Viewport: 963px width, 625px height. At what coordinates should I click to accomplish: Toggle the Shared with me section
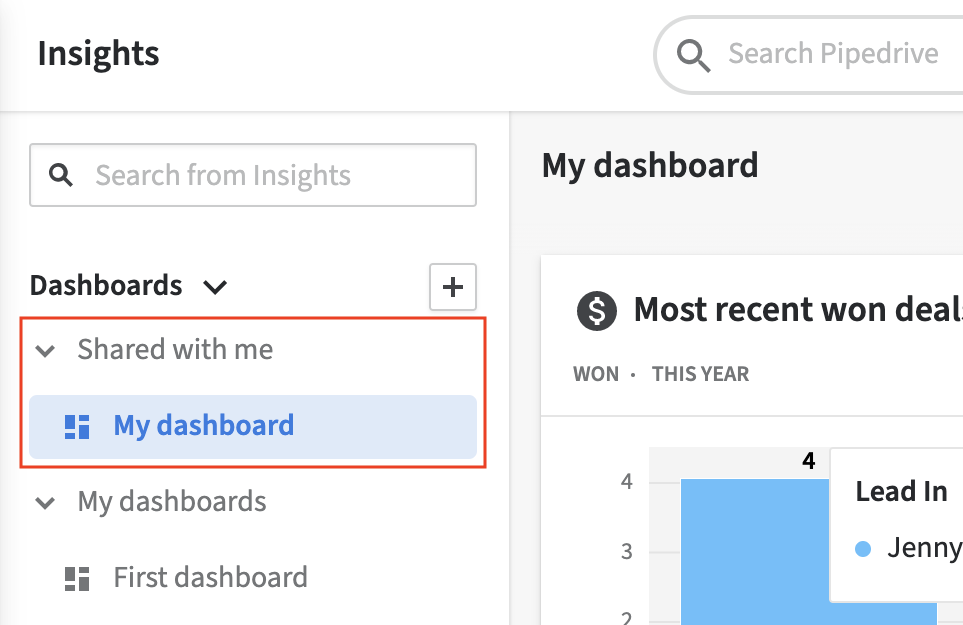click(x=44, y=351)
